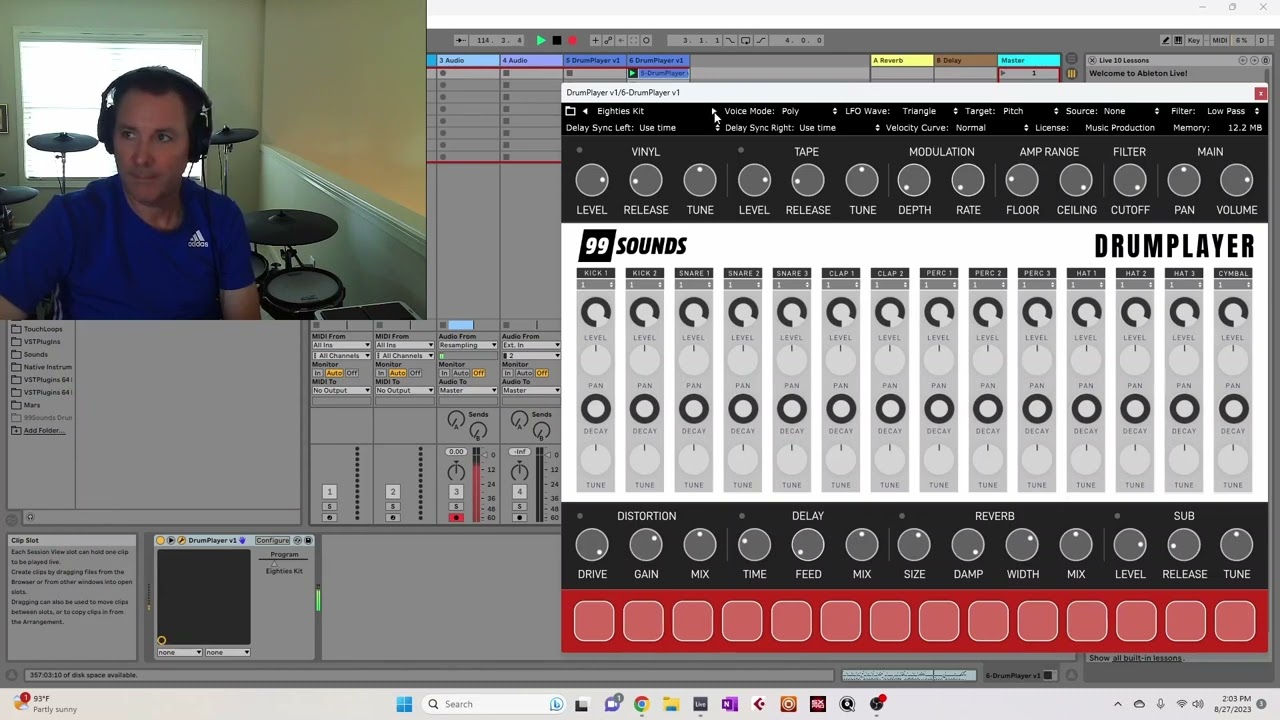1280x720 pixels.
Task: Click the Distortion Drive knob
Action: [x=592, y=545]
